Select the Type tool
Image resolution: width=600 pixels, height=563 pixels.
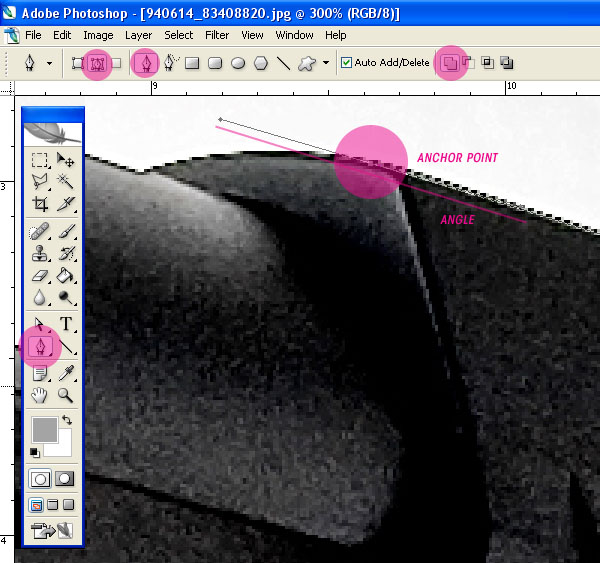66,324
